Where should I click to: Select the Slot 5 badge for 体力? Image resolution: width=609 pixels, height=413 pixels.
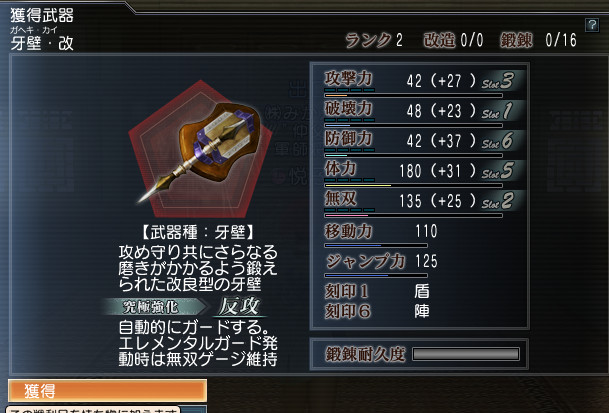point(498,171)
